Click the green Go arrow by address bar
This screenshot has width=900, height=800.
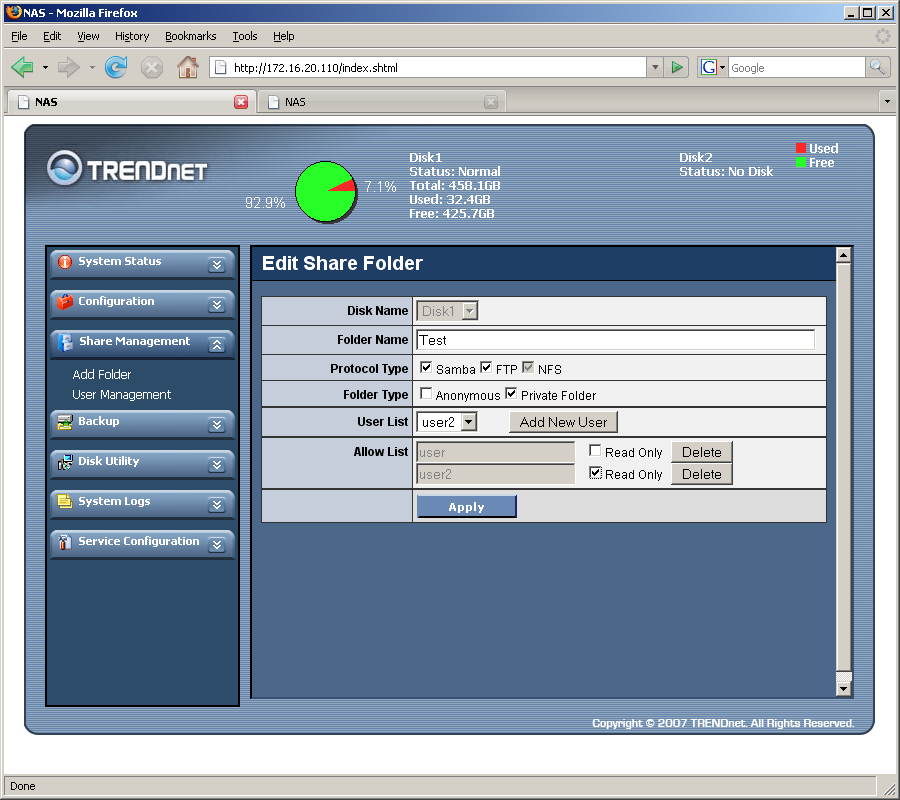(677, 68)
